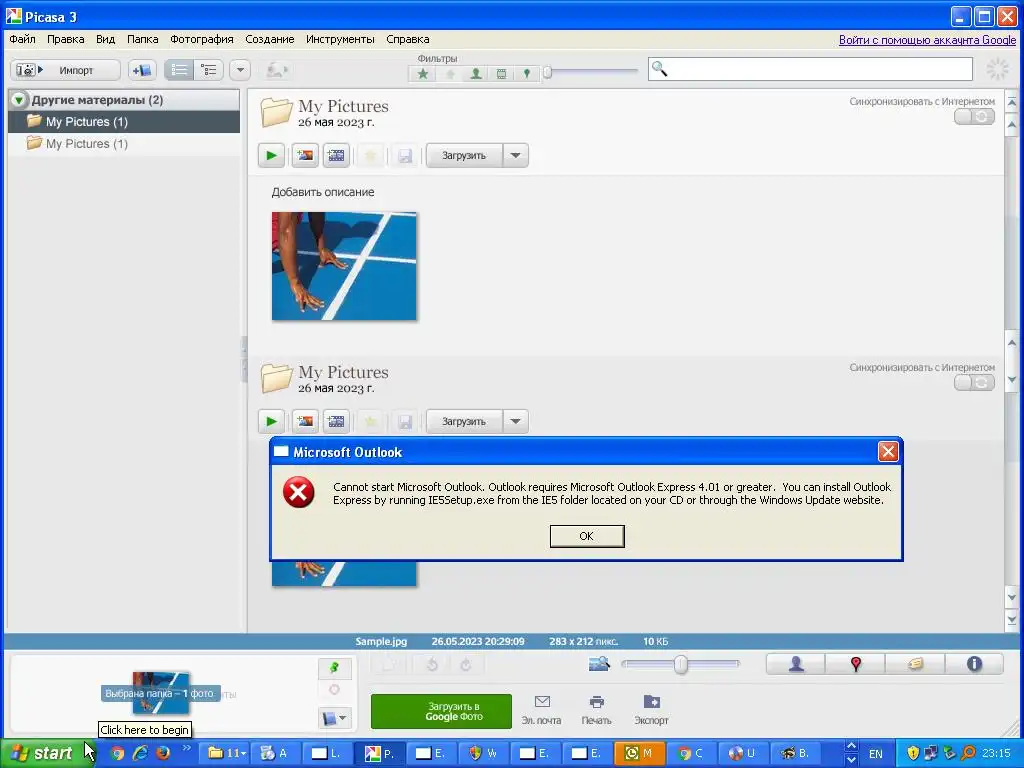The width and height of the screenshot is (1024, 768).
Task: Click the Печать print icon
Action: pyautogui.click(x=596, y=710)
